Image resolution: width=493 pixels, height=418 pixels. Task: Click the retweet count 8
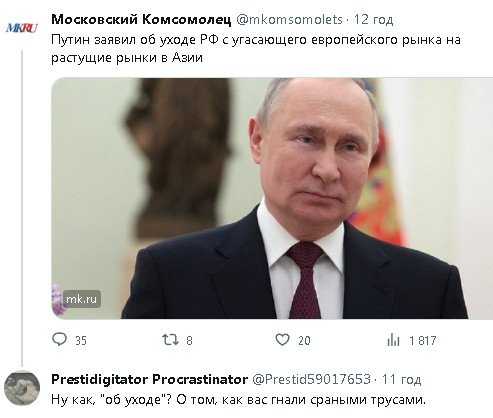click(x=189, y=341)
